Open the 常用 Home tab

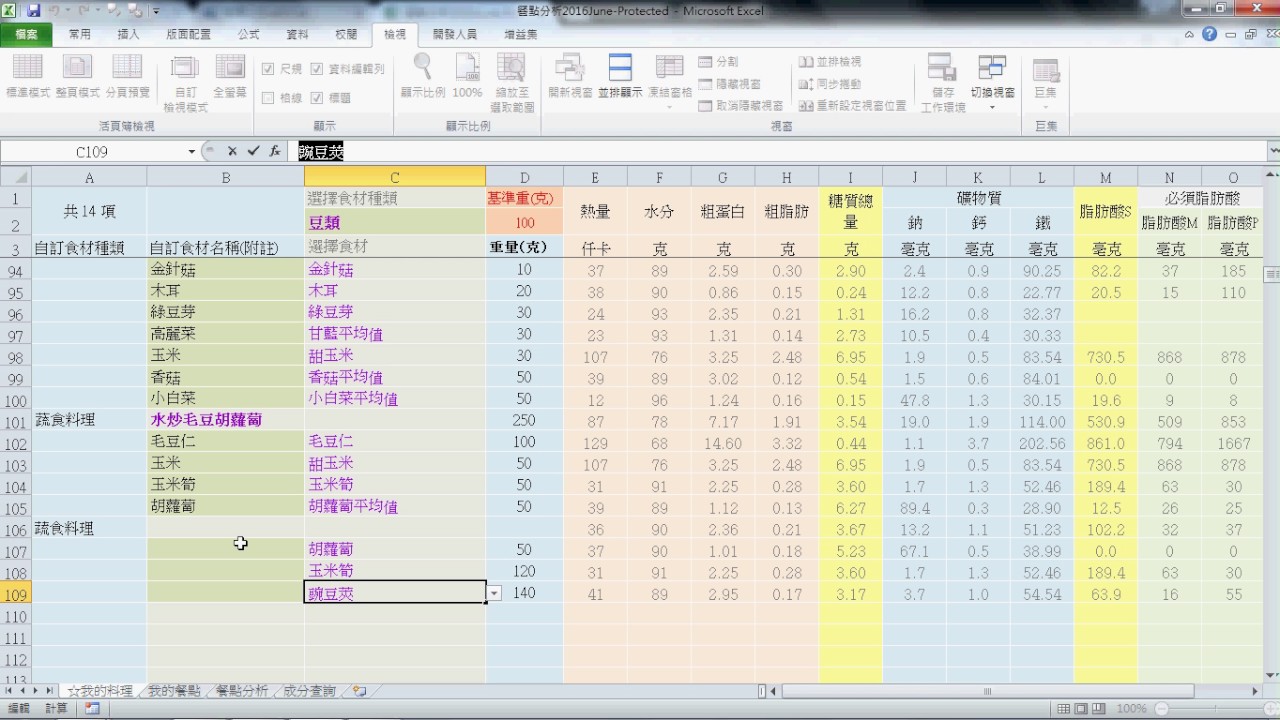(x=80, y=34)
